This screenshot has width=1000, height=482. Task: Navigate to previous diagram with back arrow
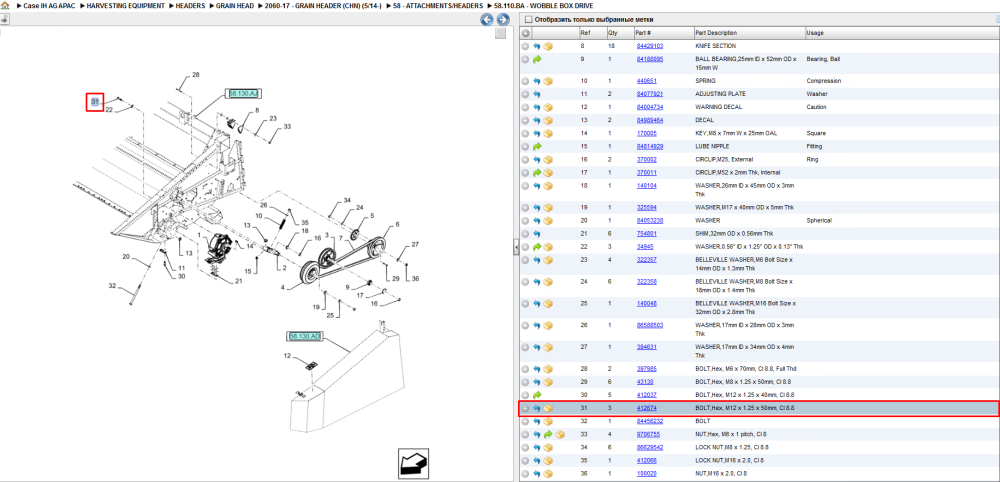pyautogui.click(x=487, y=20)
